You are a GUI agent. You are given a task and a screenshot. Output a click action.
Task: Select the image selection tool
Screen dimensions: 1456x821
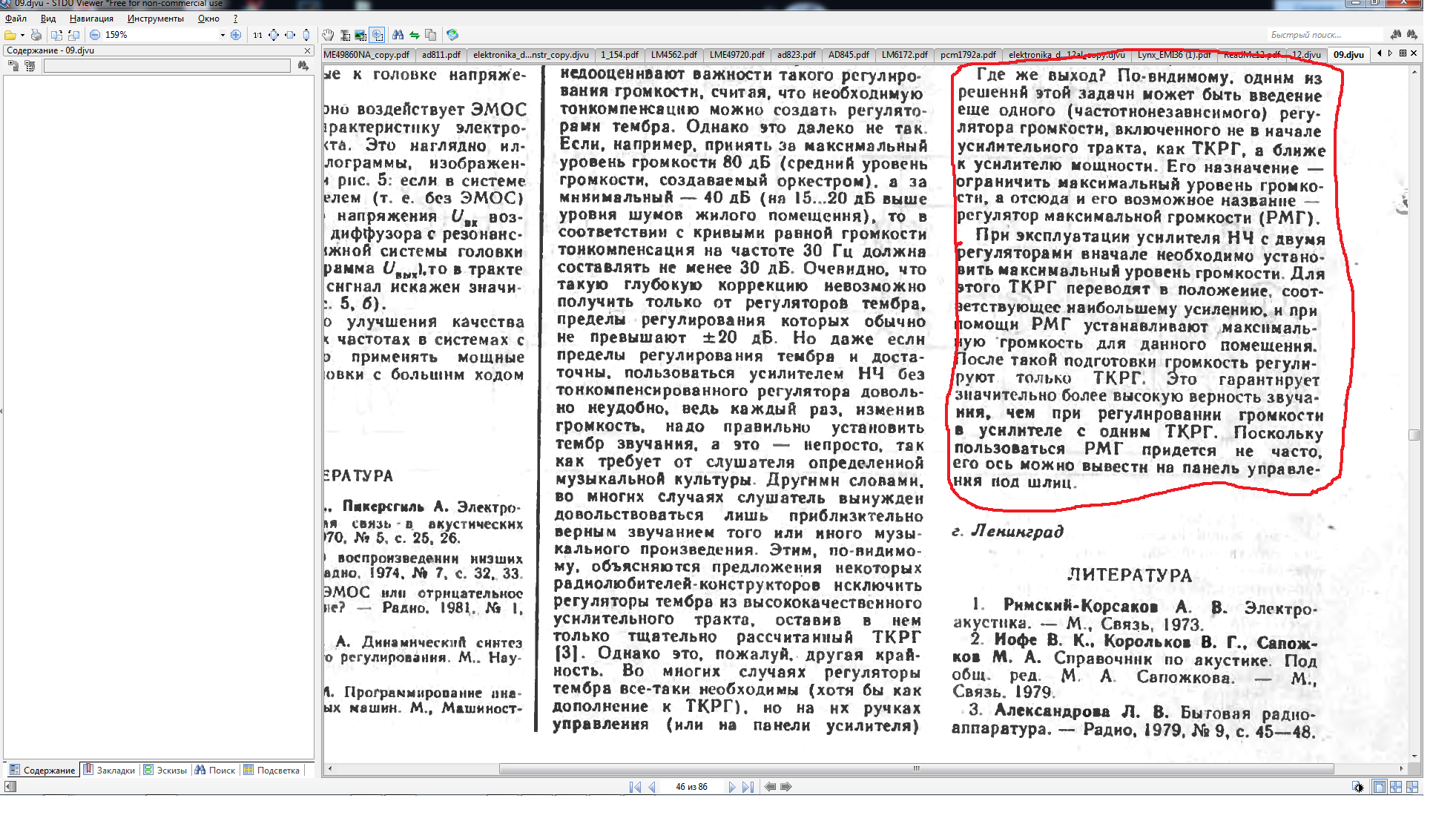[x=361, y=35]
